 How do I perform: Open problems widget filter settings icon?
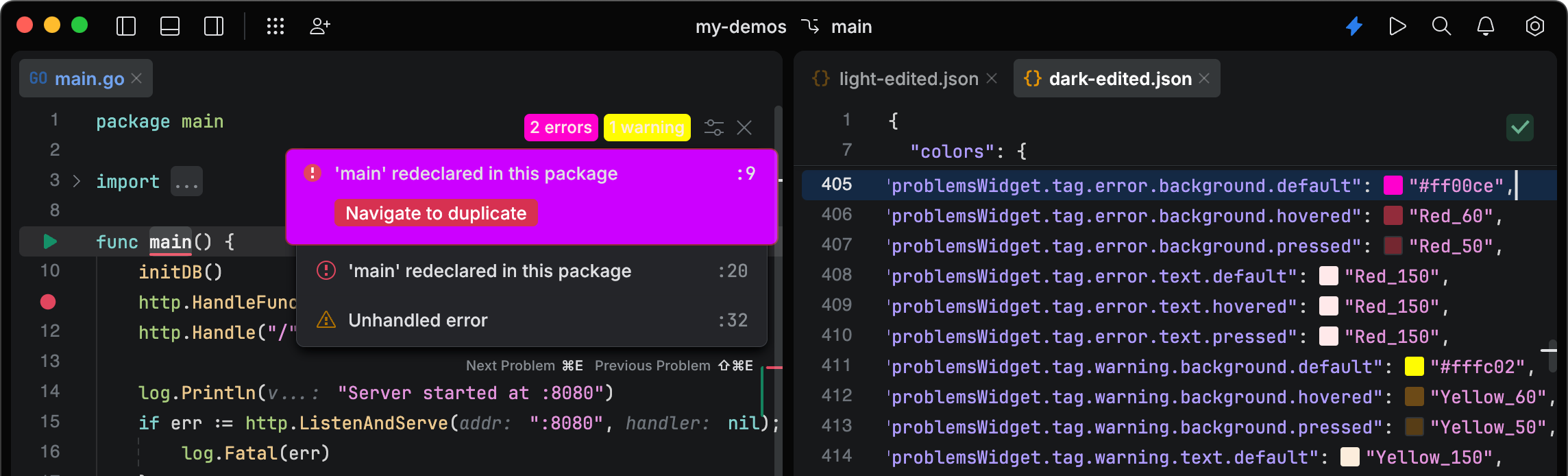[714, 128]
